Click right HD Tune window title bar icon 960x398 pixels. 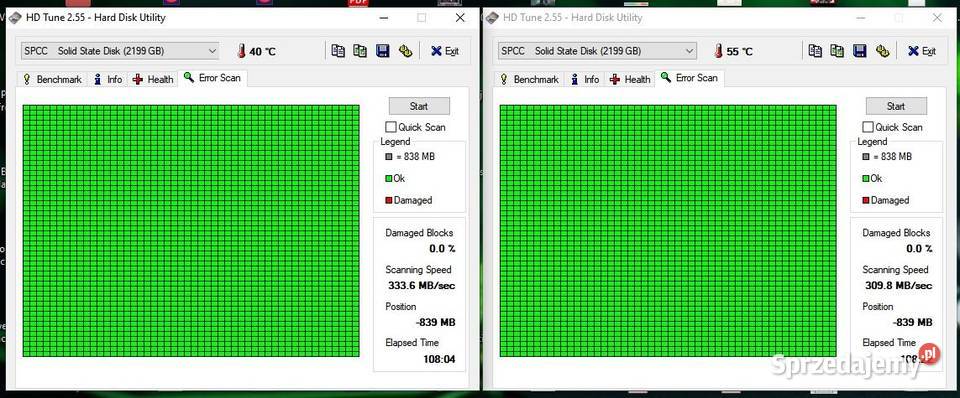pos(492,18)
